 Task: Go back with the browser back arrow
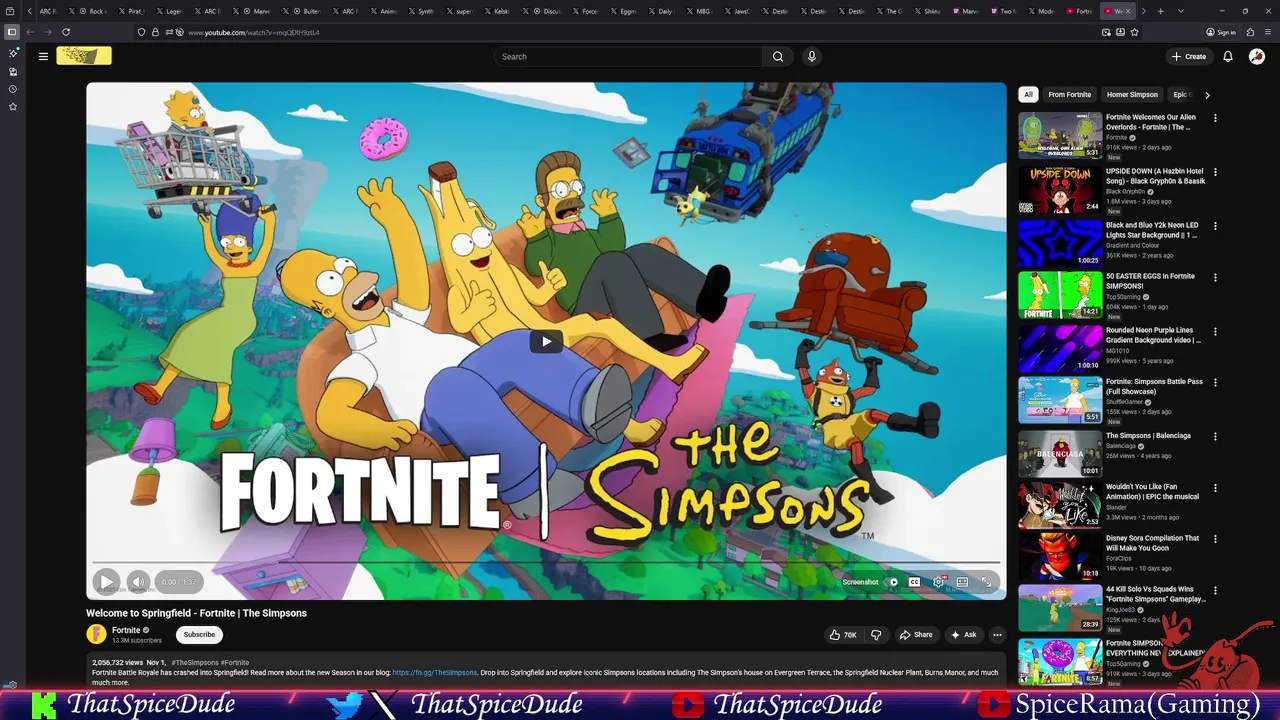[x=30, y=32]
